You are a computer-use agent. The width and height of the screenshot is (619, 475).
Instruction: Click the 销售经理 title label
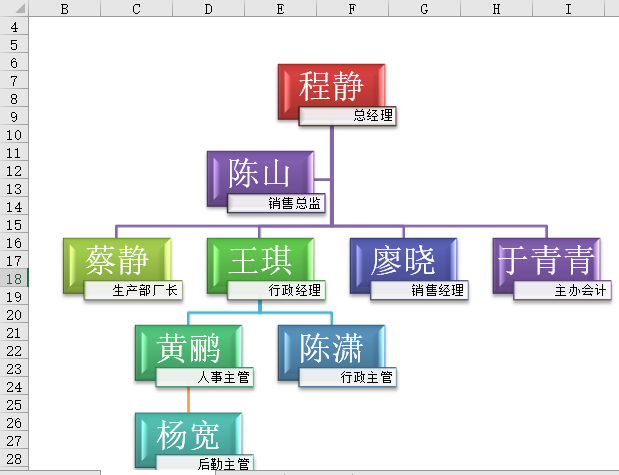(x=419, y=291)
